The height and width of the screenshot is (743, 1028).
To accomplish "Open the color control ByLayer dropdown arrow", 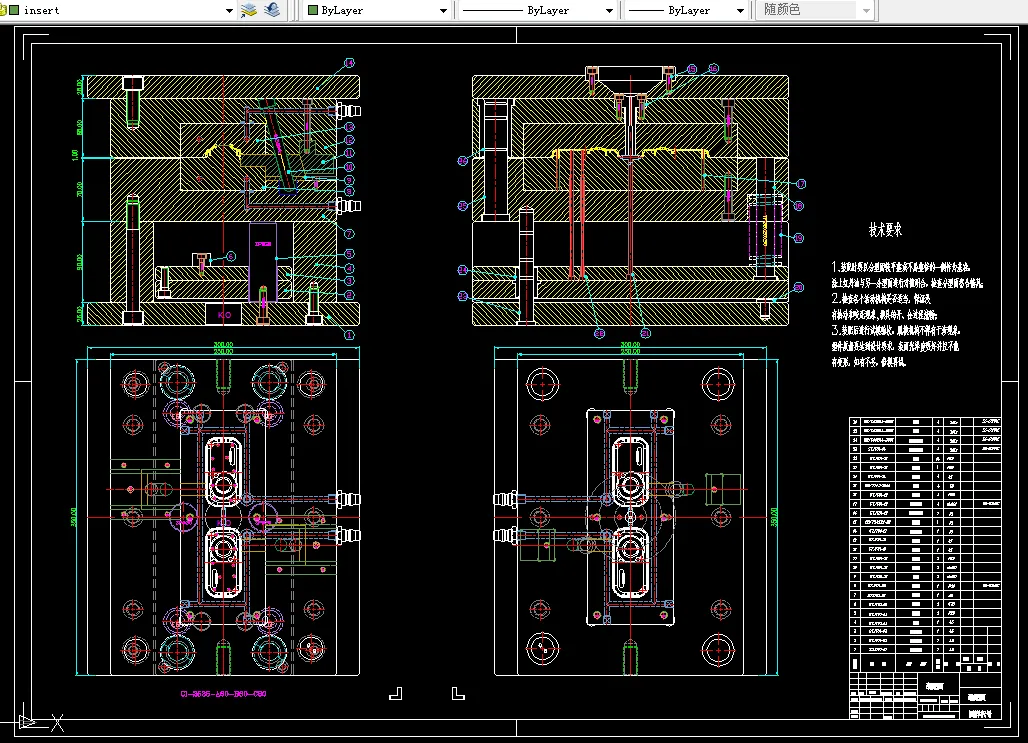I will click(x=443, y=10).
